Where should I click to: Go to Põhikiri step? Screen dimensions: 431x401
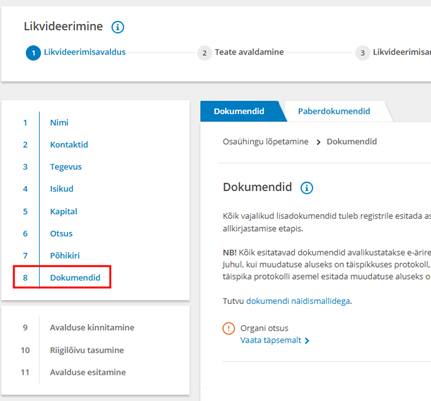coord(65,256)
